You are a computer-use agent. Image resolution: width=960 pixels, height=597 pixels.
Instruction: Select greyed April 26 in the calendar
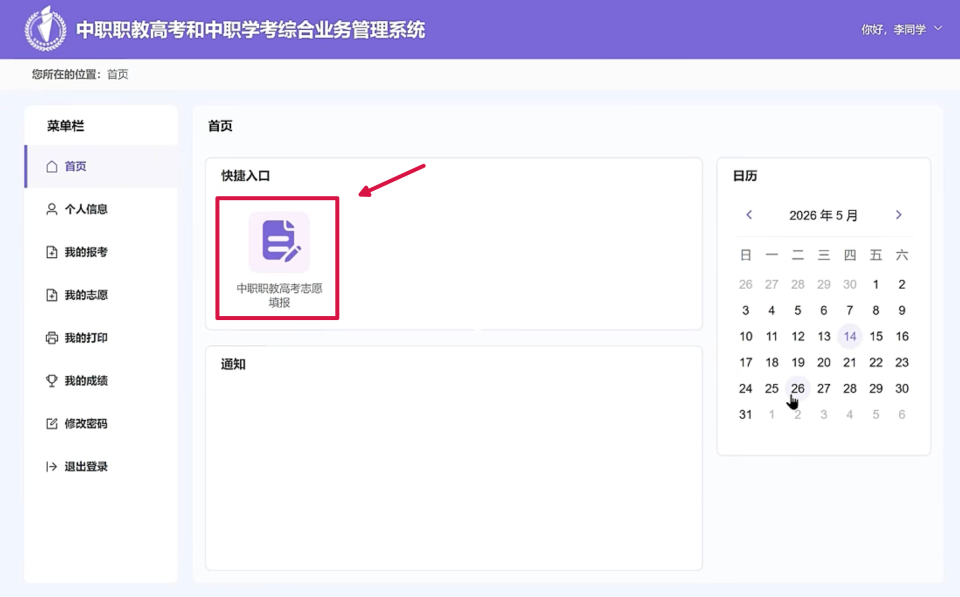(x=746, y=284)
